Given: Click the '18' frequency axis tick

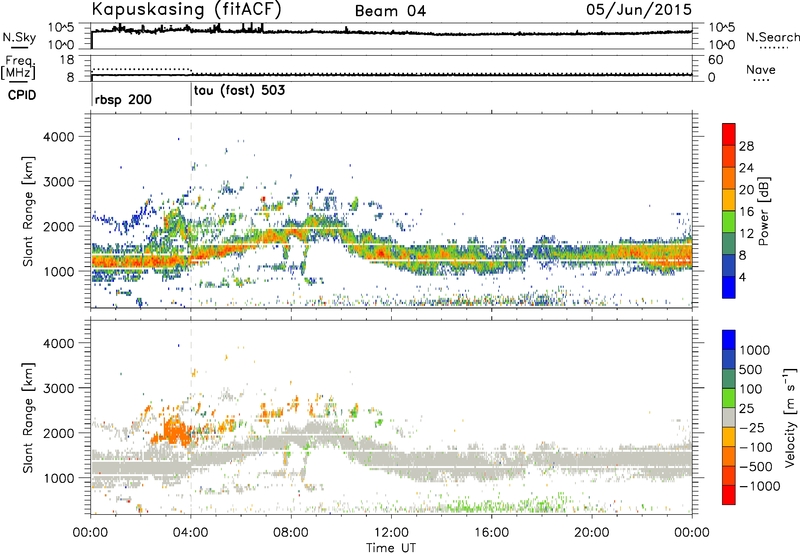Looking at the screenshot, I should (x=67, y=60).
